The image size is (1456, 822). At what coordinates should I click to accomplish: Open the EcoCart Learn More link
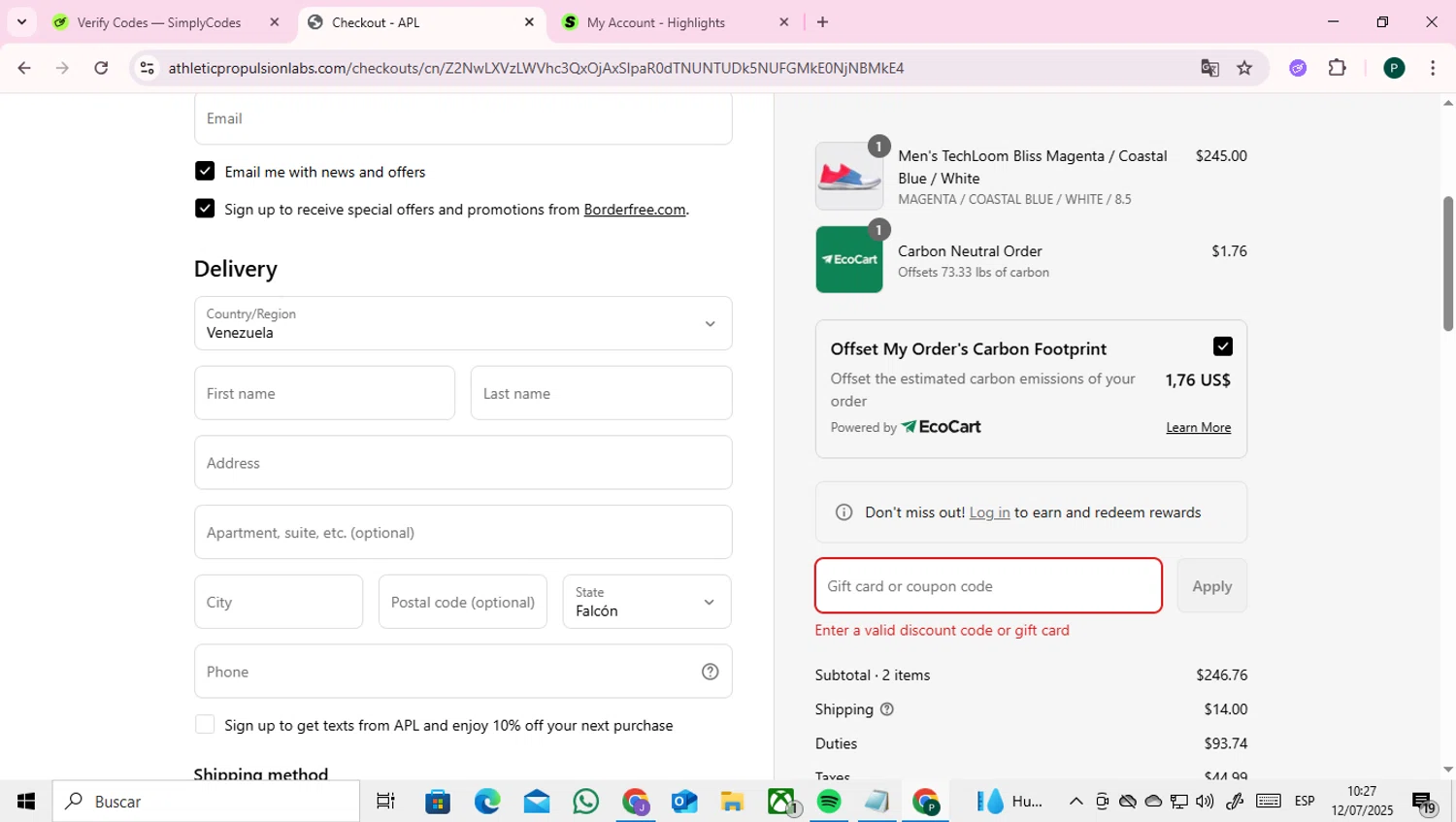[x=1199, y=428]
